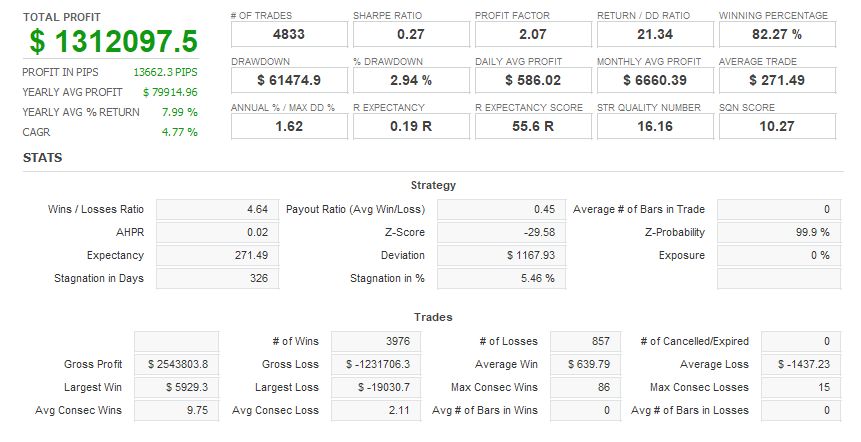Select the Gross Profit value field
The image size is (861, 442).
pos(179,364)
